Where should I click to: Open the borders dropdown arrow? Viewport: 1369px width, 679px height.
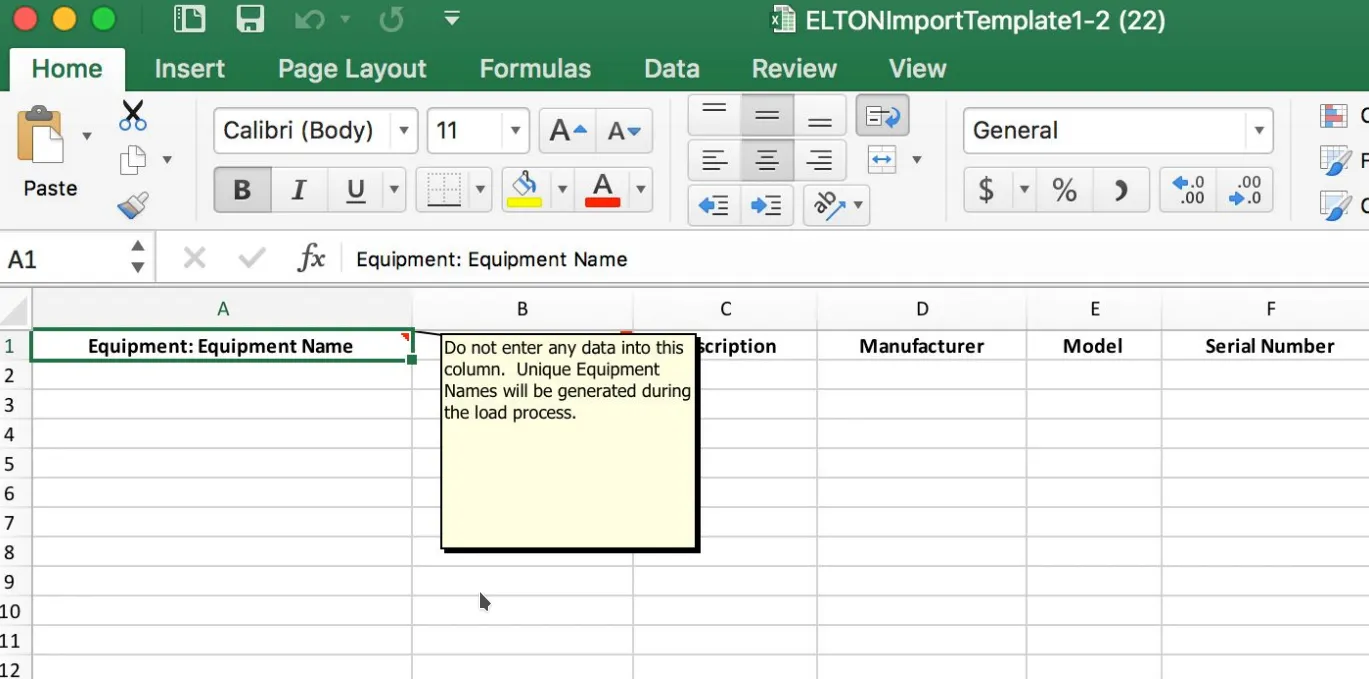click(x=481, y=190)
